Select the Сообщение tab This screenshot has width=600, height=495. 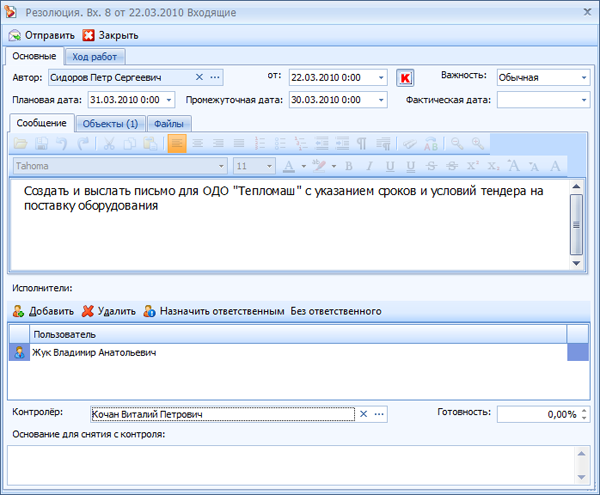pyautogui.click(x=41, y=123)
